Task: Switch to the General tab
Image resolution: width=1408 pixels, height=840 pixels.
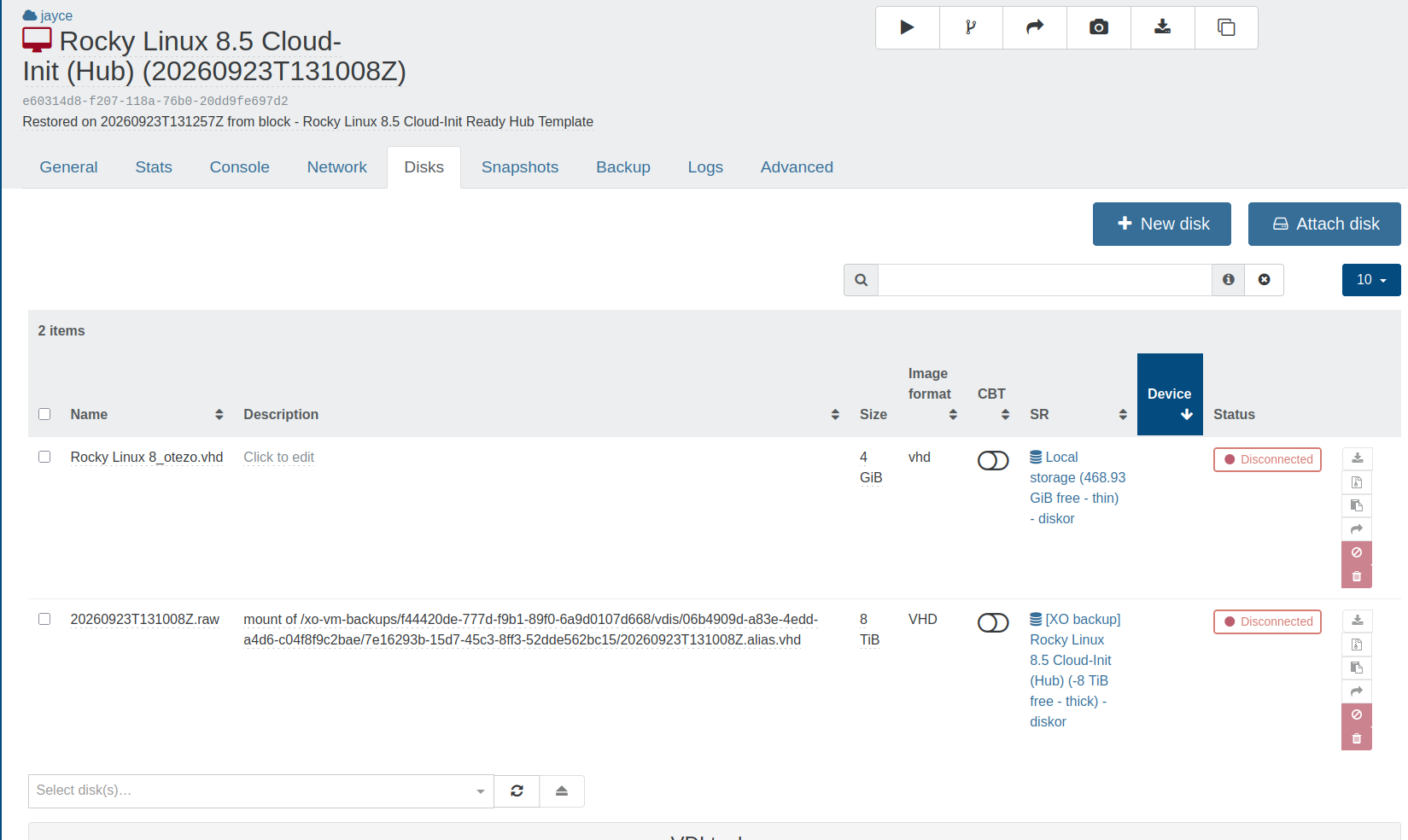Action: pyautogui.click(x=68, y=167)
